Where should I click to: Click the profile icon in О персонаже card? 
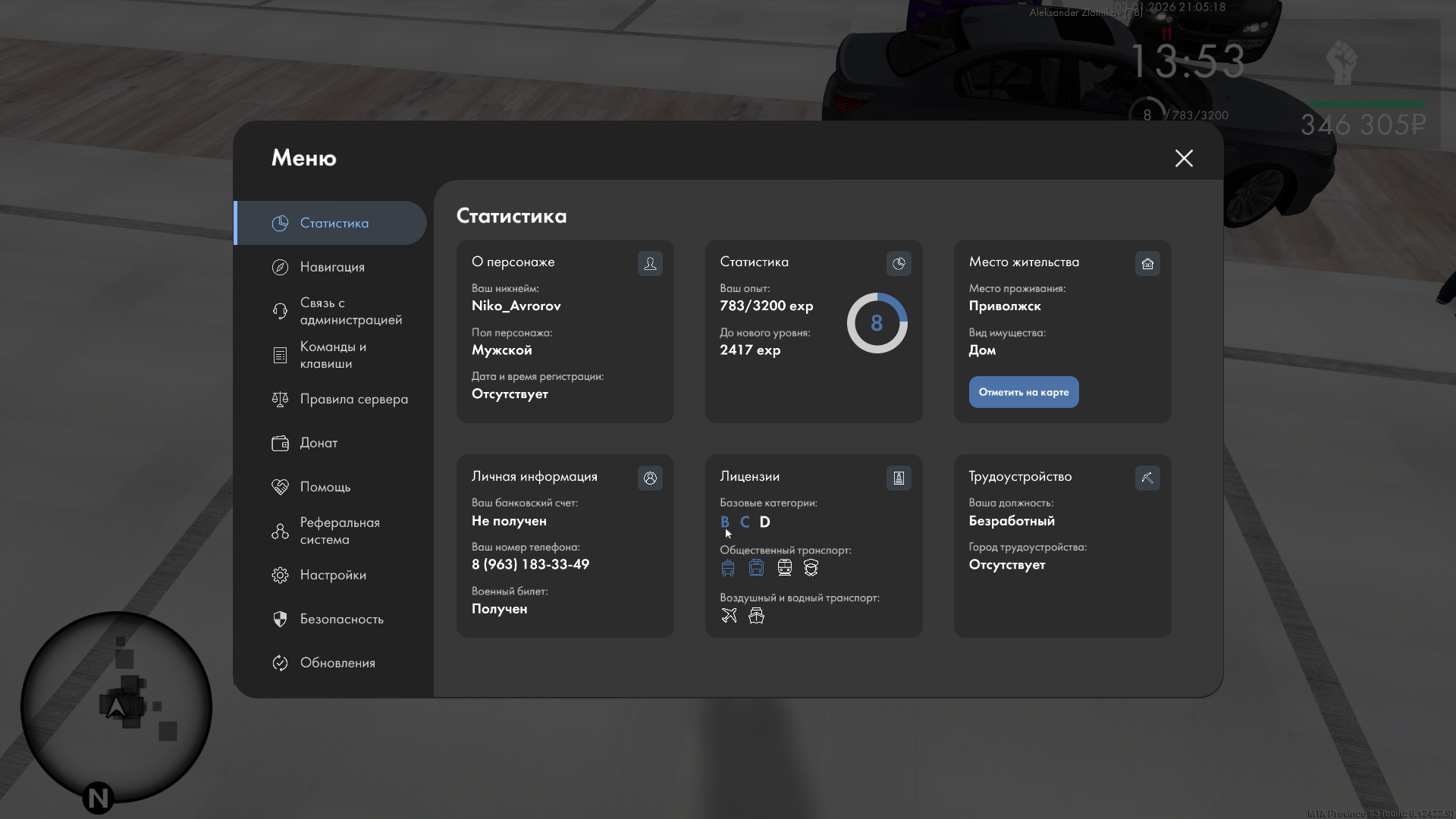tap(650, 263)
